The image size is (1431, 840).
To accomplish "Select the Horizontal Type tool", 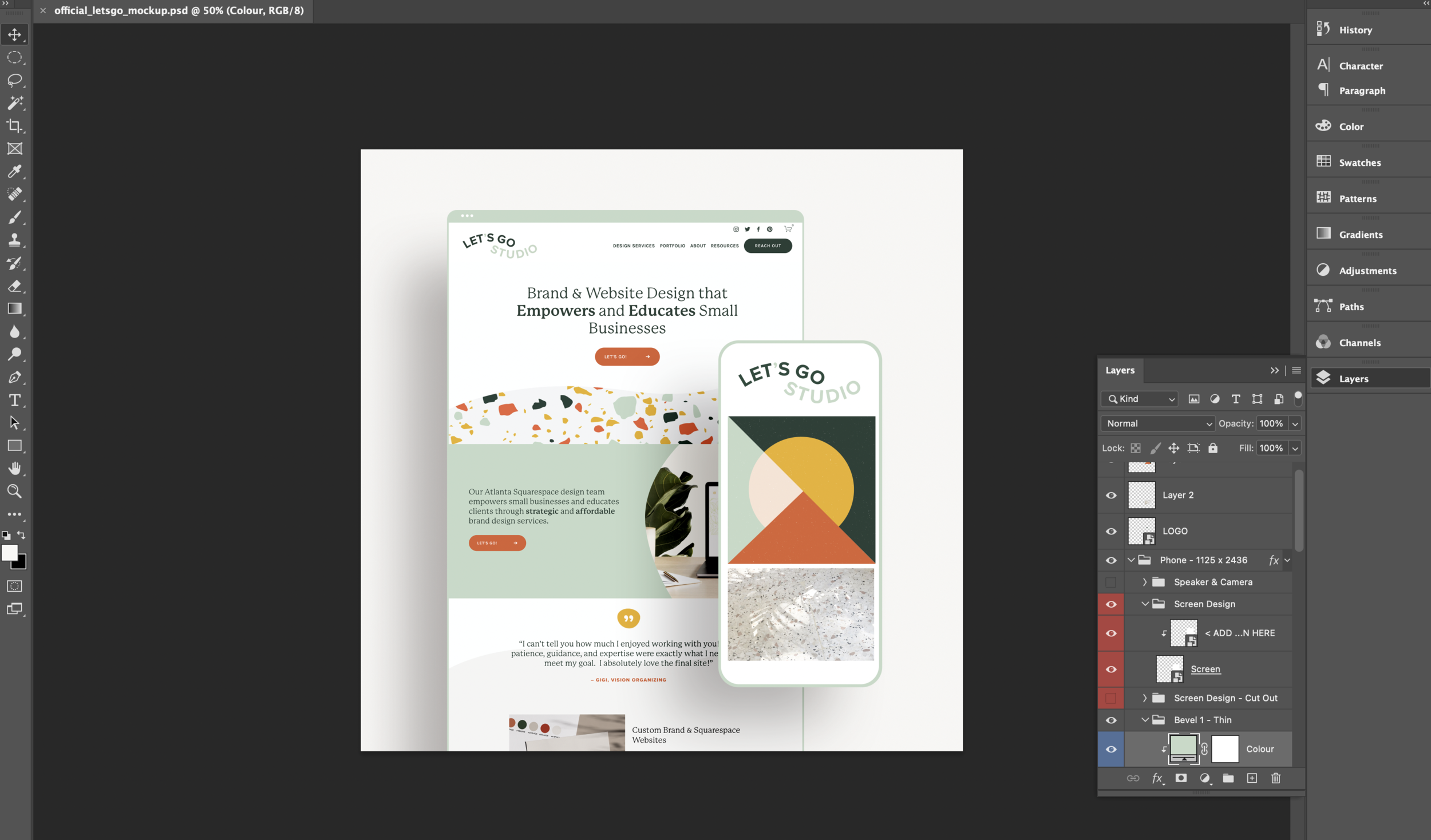I will point(14,400).
